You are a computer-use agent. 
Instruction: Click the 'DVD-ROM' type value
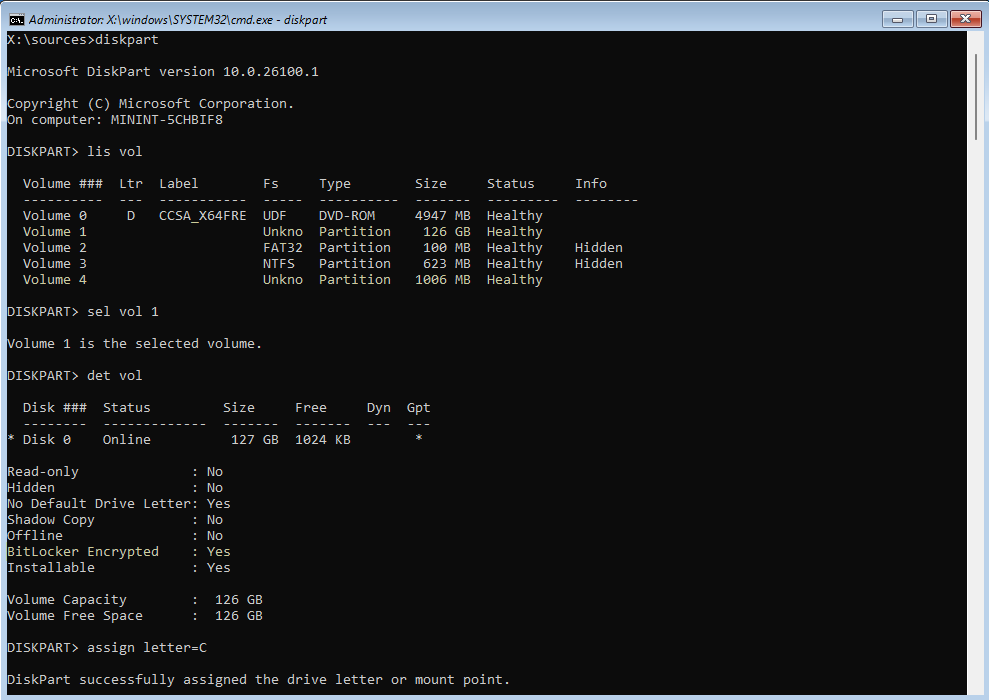pos(347,216)
